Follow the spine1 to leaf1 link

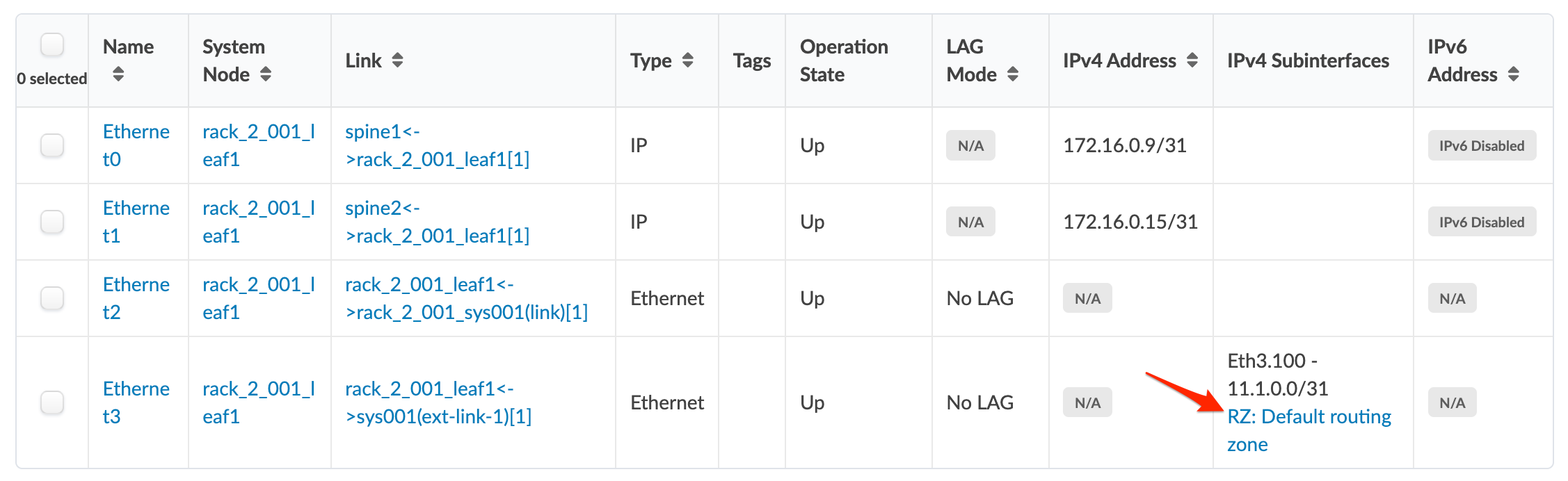pos(437,145)
